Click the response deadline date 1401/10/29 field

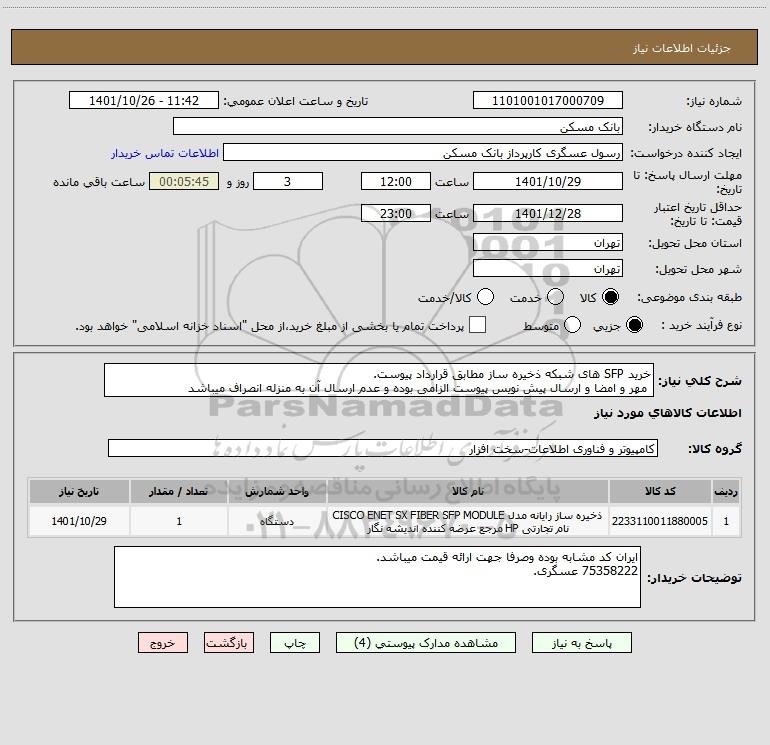546,181
